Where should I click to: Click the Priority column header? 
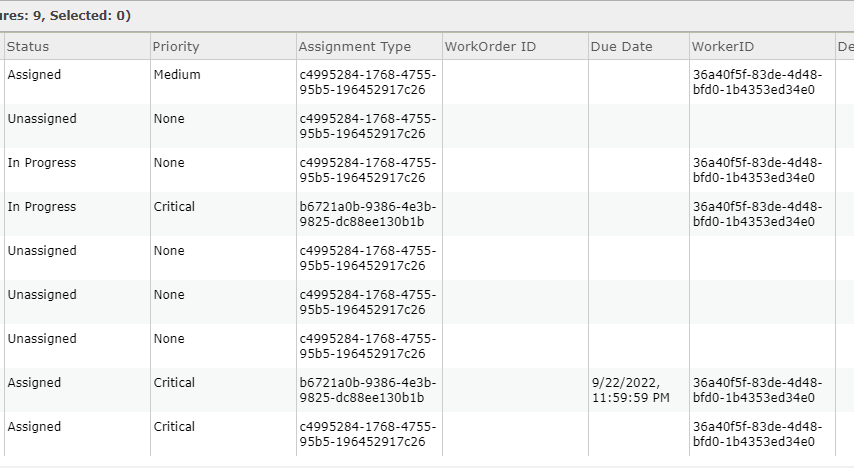pos(223,47)
